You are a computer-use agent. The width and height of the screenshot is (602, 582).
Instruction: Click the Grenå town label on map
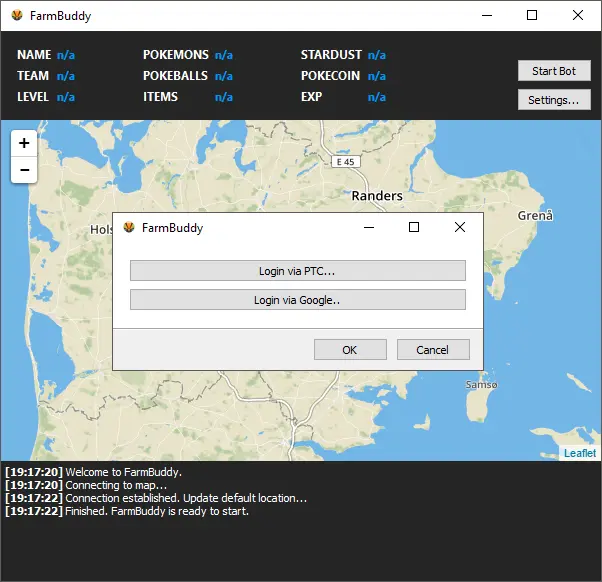[535, 216]
